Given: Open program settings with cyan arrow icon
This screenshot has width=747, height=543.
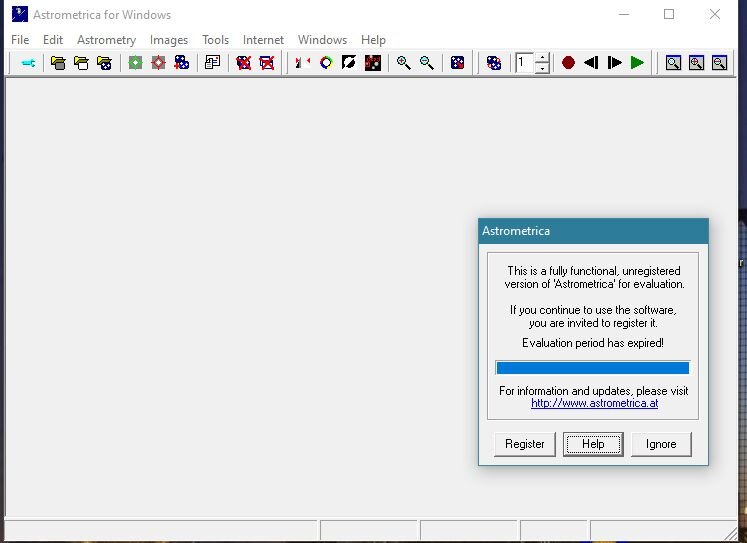Looking at the screenshot, I should pos(28,63).
